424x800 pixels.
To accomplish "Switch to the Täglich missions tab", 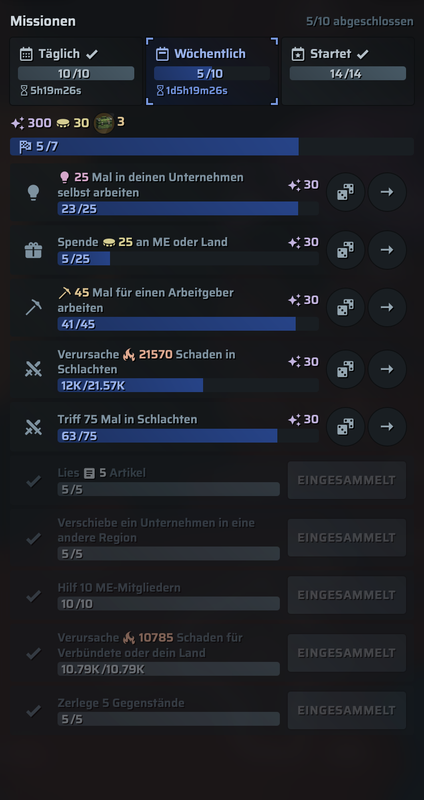I will (x=76, y=71).
